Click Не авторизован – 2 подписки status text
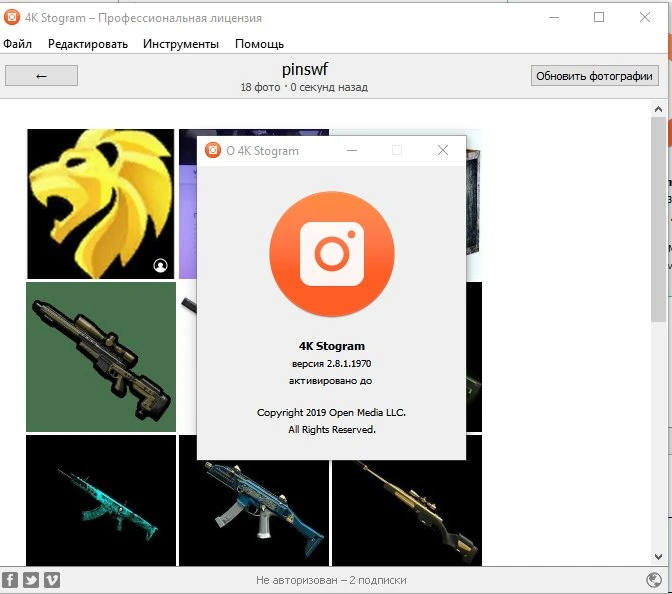This screenshot has height=594, width=672. (x=331, y=580)
